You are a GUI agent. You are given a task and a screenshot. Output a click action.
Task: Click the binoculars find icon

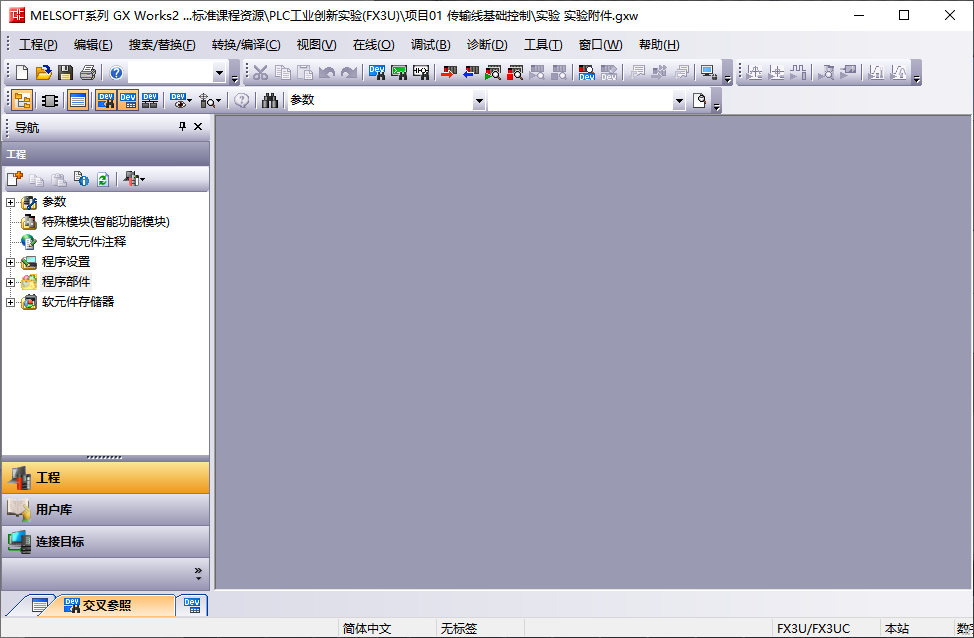[x=270, y=100]
